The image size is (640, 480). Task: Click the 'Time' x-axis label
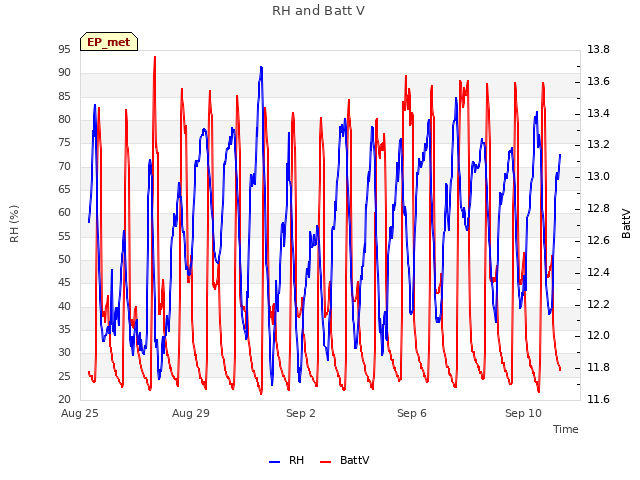coord(566,429)
